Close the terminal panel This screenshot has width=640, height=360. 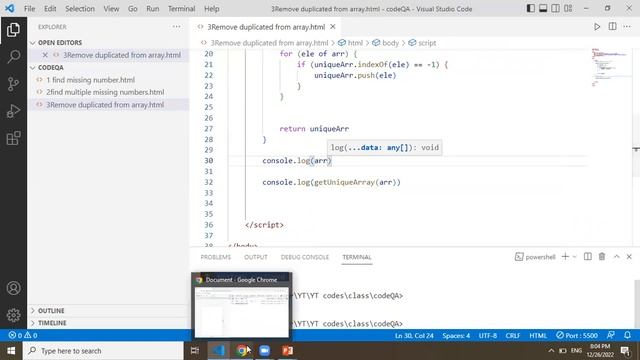(629, 256)
